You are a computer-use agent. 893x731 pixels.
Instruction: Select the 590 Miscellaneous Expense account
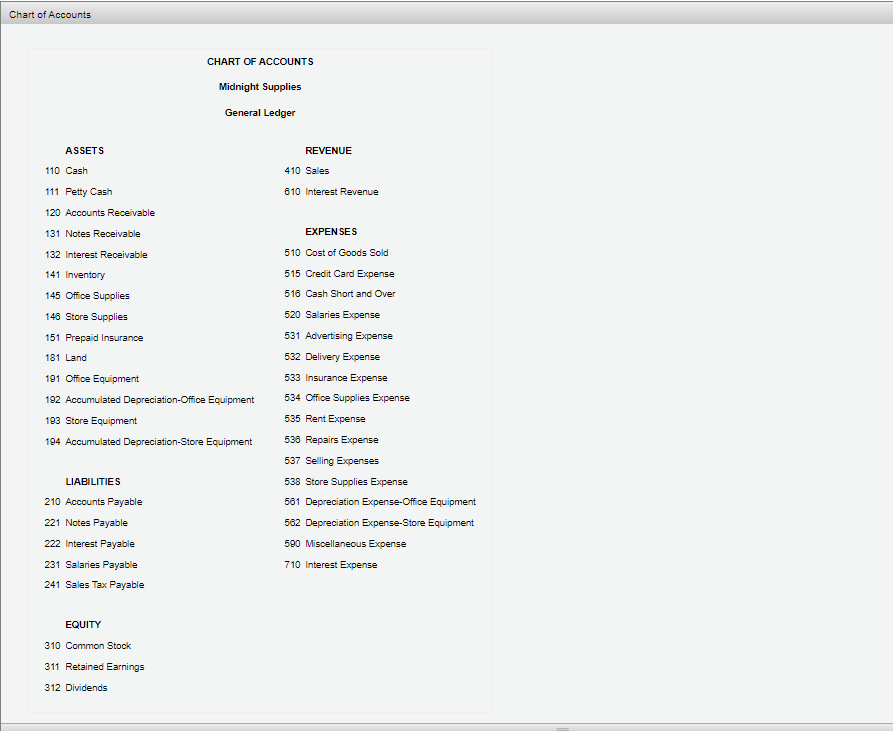point(345,544)
